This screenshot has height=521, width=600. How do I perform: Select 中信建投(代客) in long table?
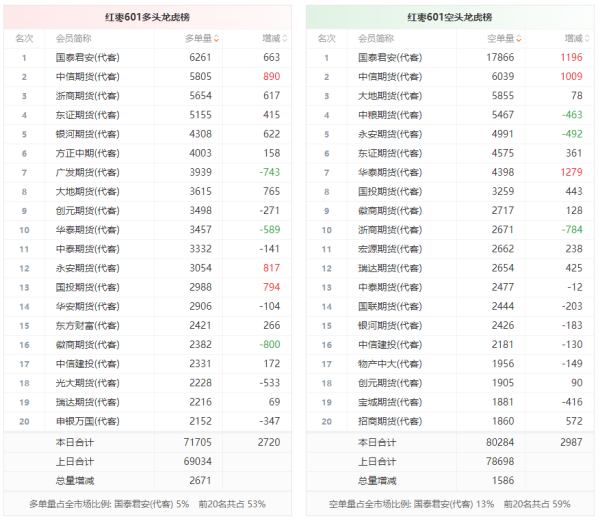click(x=88, y=364)
